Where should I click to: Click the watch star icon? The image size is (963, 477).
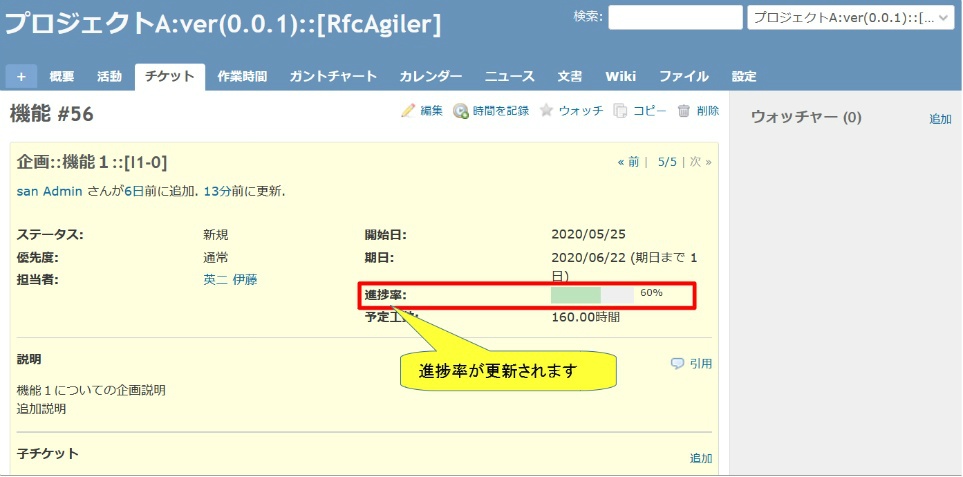point(547,111)
